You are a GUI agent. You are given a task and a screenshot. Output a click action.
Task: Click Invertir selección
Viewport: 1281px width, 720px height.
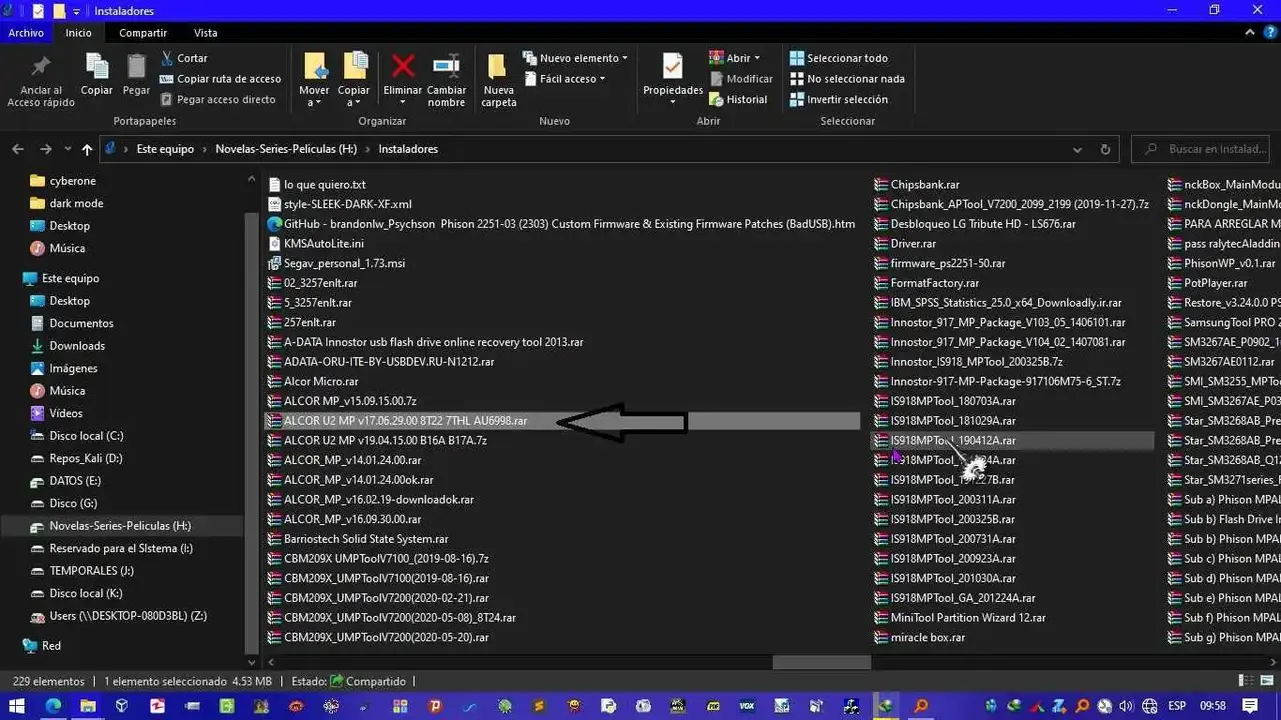click(x=838, y=100)
